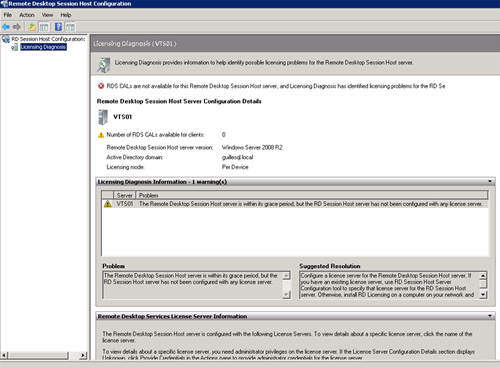Toggle the Show/Hide Action Pane toolbar icon
Image resolution: width=500 pixels, height=367 pixels.
tap(70, 27)
